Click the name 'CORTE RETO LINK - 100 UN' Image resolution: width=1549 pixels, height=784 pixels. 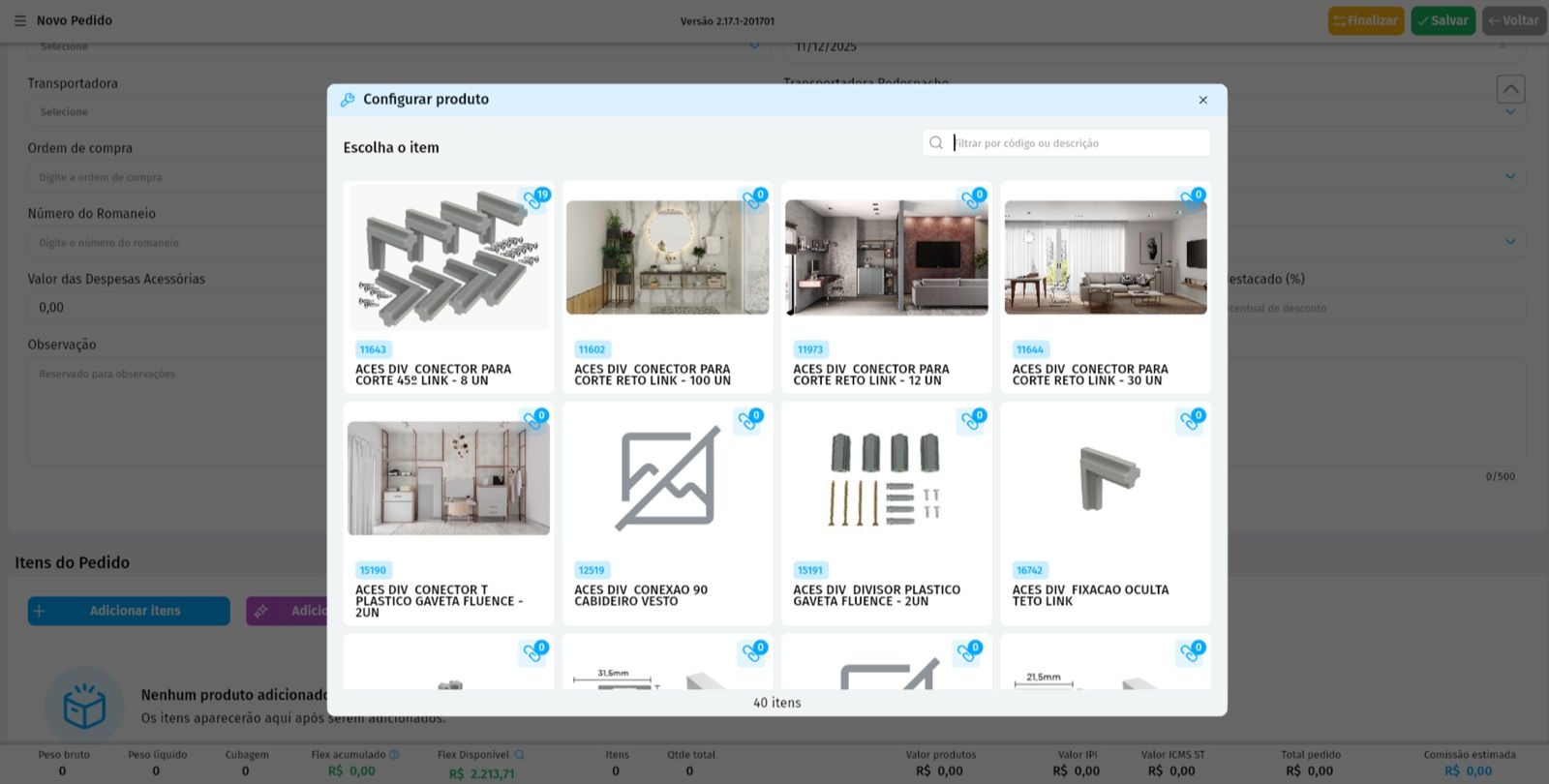point(653,380)
